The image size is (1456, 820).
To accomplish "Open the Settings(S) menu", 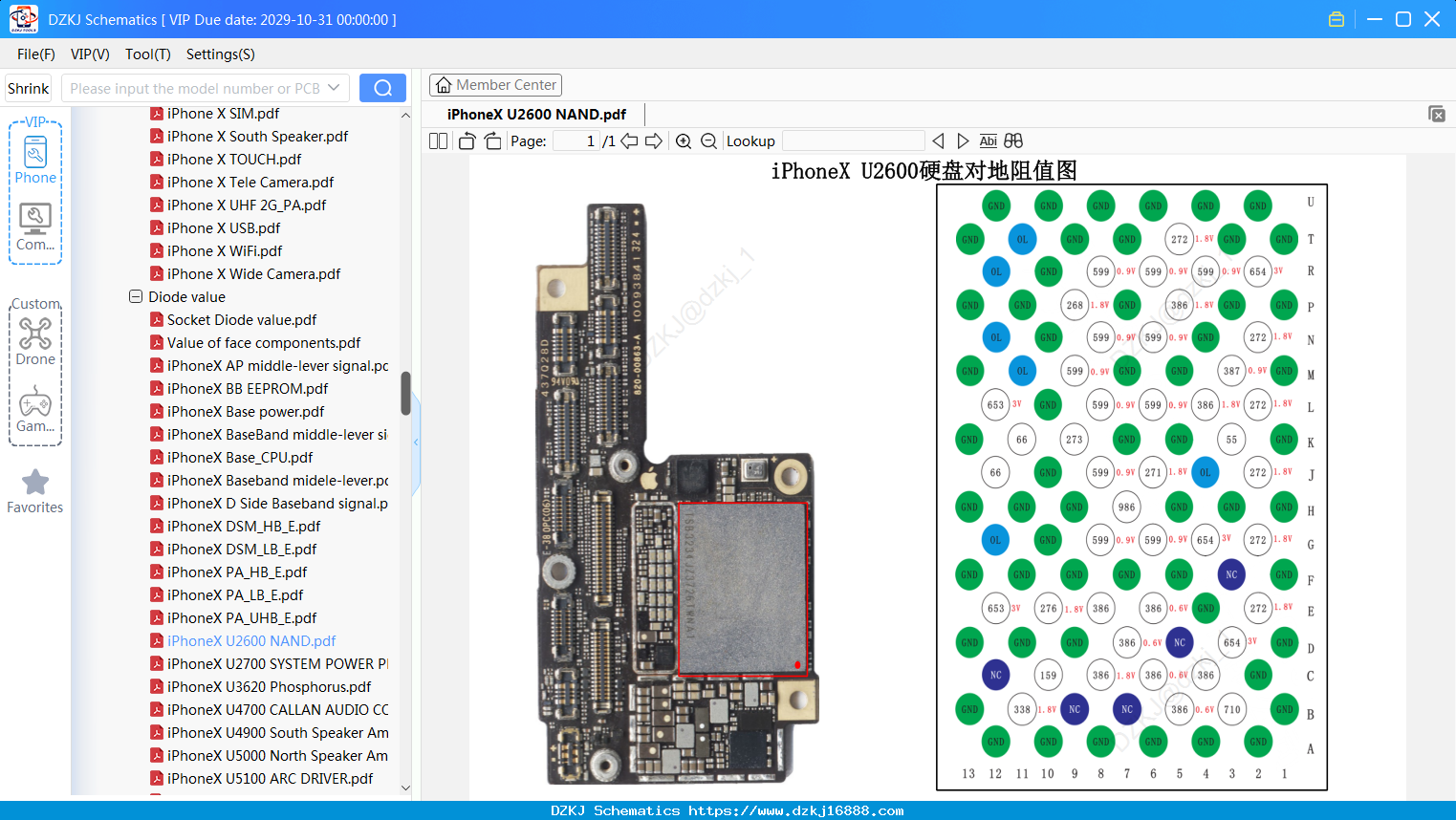I will [x=221, y=54].
